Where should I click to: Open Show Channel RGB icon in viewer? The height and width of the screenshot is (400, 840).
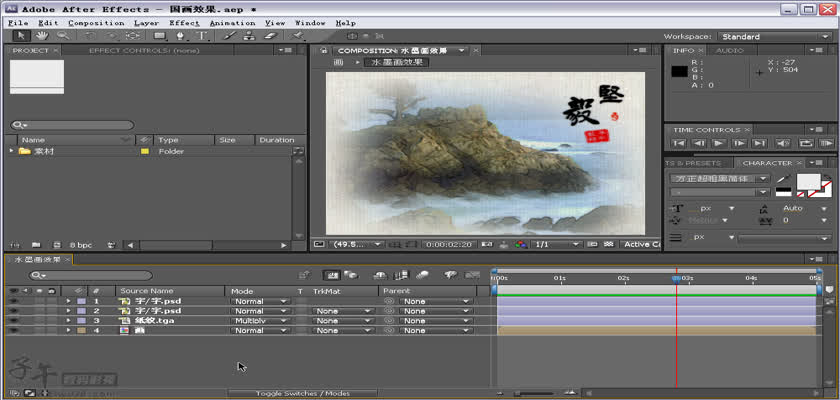(x=521, y=244)
